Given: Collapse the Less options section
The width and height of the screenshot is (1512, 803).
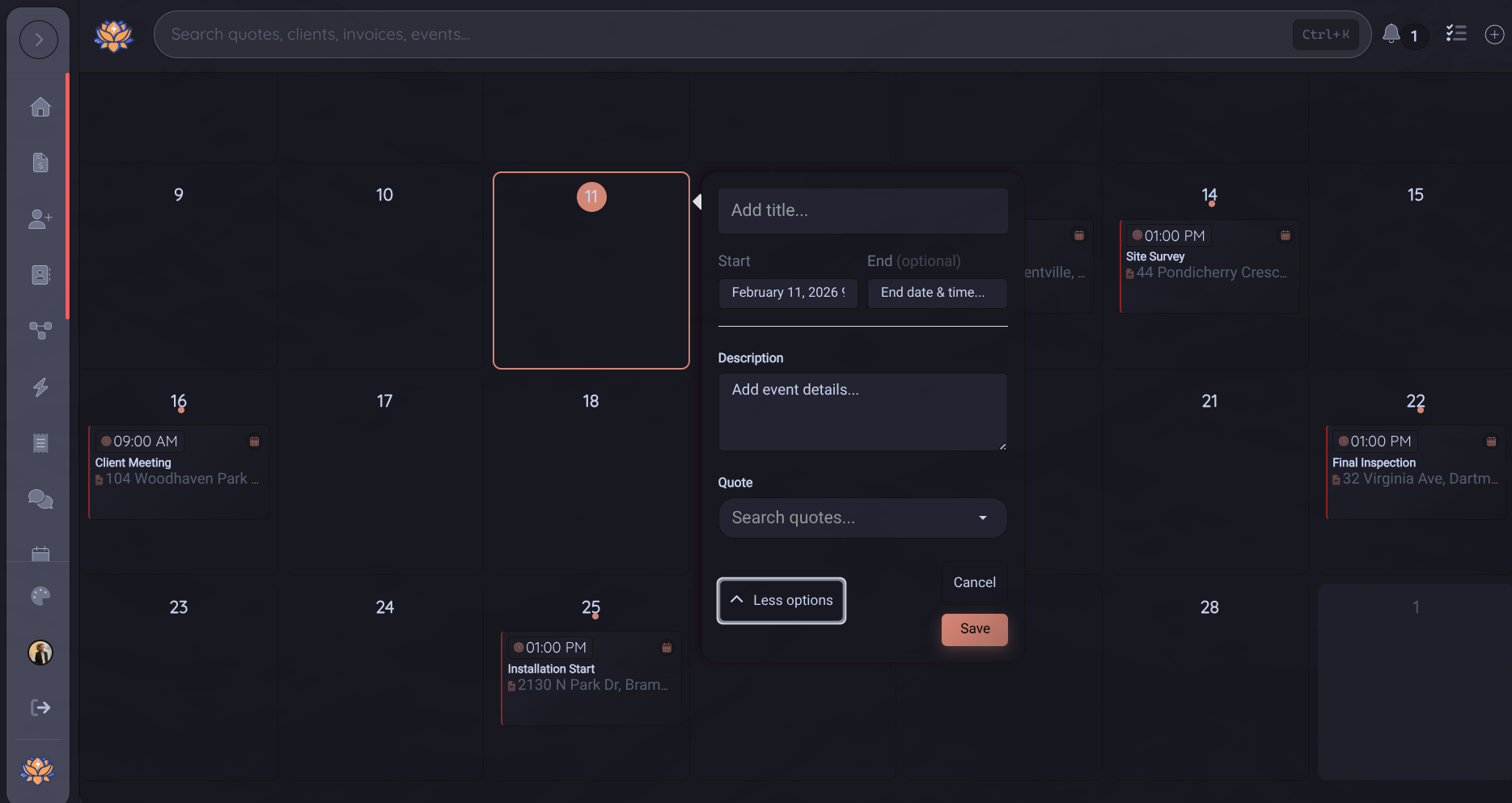Looking at the screenshot, I should 781,600.
